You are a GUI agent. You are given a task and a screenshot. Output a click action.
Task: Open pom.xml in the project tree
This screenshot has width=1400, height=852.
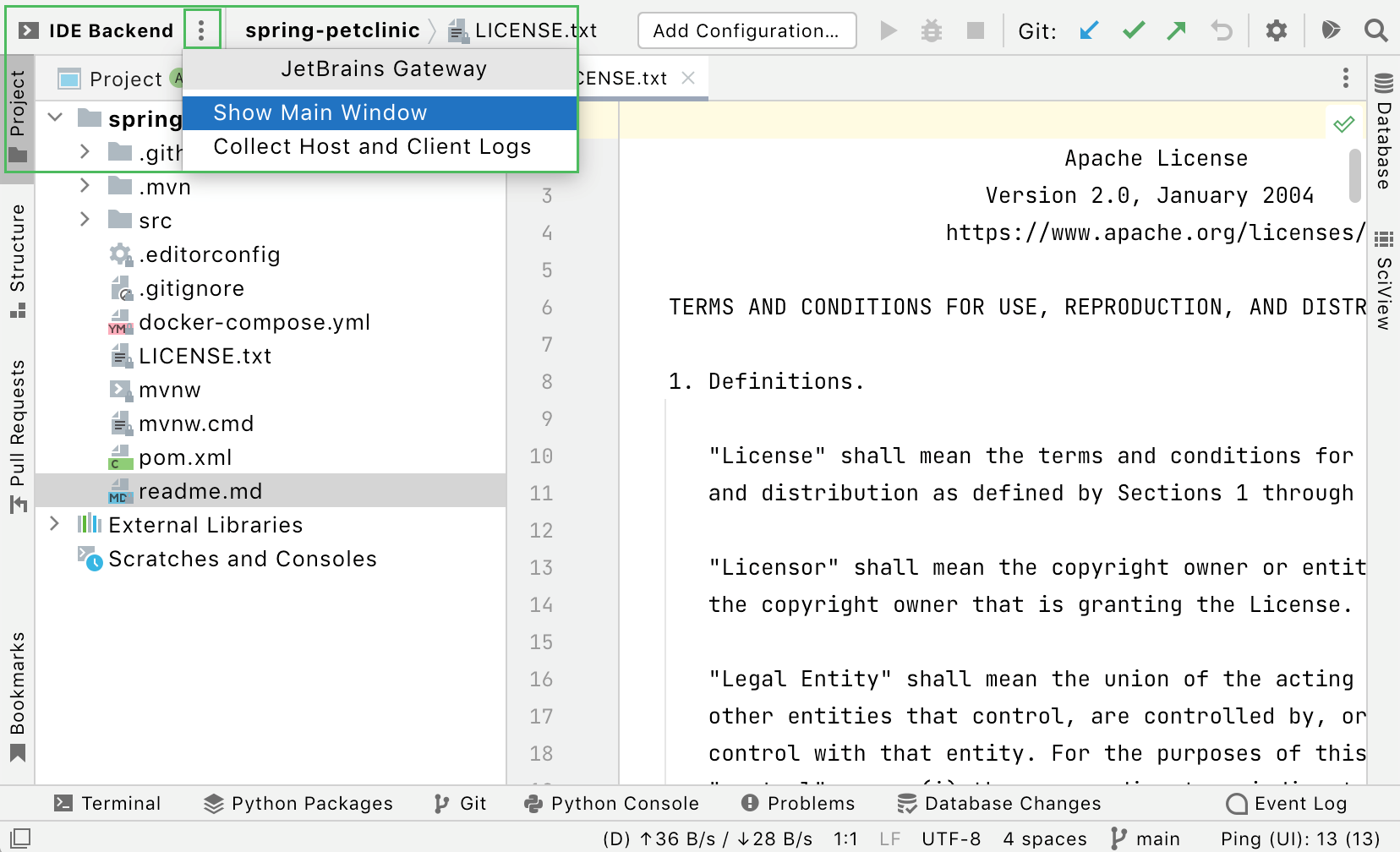click(185, 457)
